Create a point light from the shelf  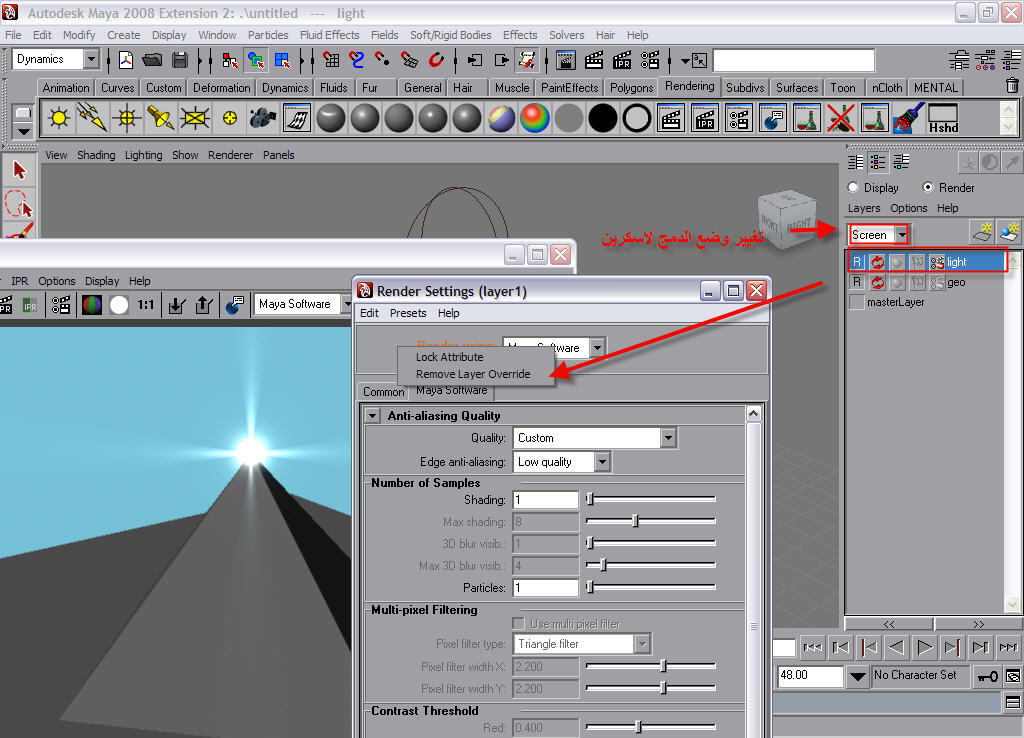(127, 118)
